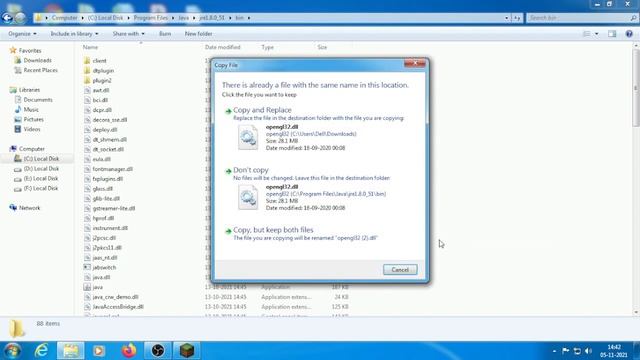640x360 pixels.
Task: Click New folder in the toolbar
Action: 198,34
